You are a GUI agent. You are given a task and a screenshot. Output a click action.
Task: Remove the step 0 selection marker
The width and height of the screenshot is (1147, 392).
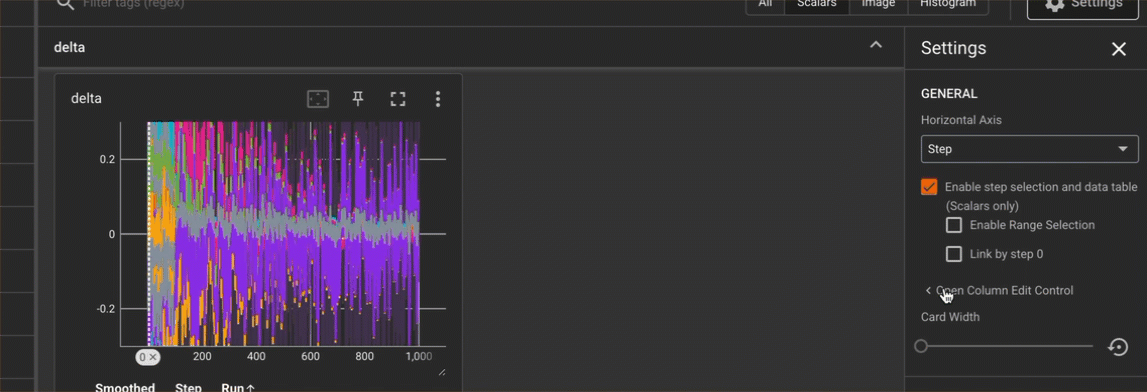coord(154,357)
